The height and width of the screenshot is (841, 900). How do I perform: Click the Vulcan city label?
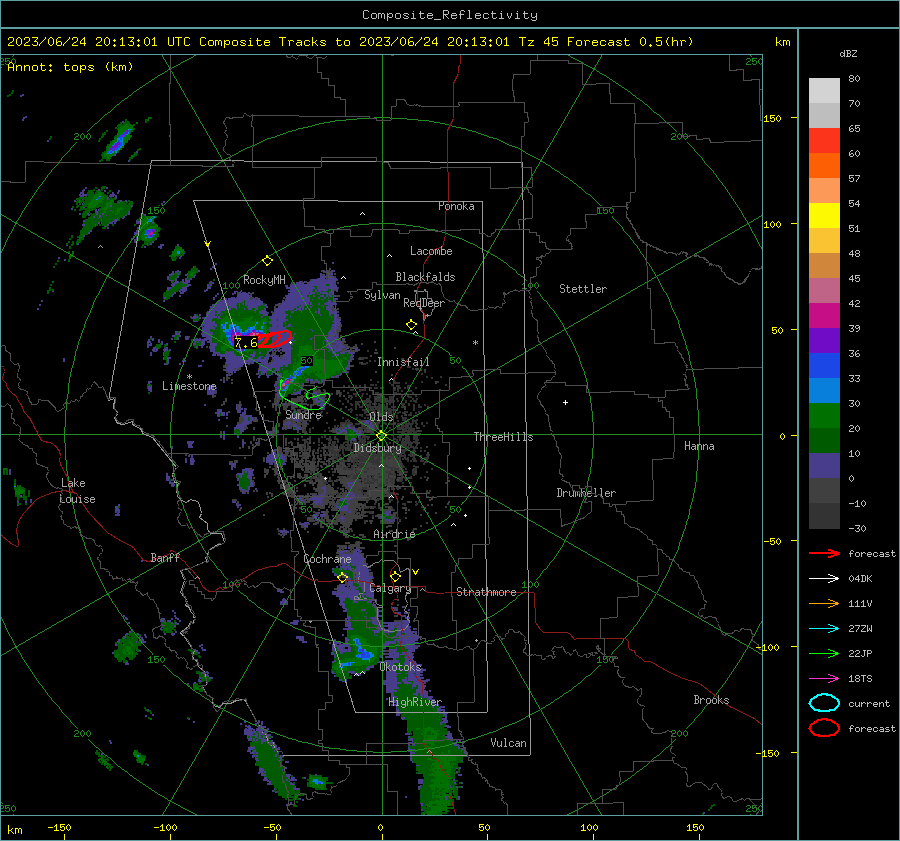(x=508, y=743)
